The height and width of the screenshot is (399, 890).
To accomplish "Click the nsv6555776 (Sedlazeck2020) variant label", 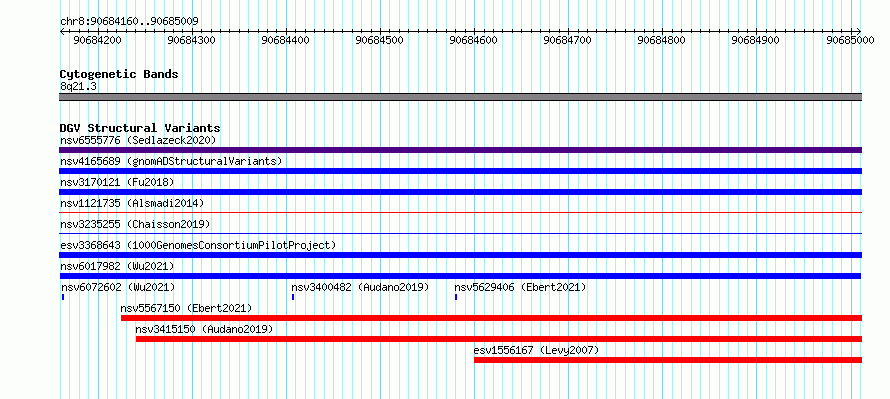I will [x=138, y=140].
